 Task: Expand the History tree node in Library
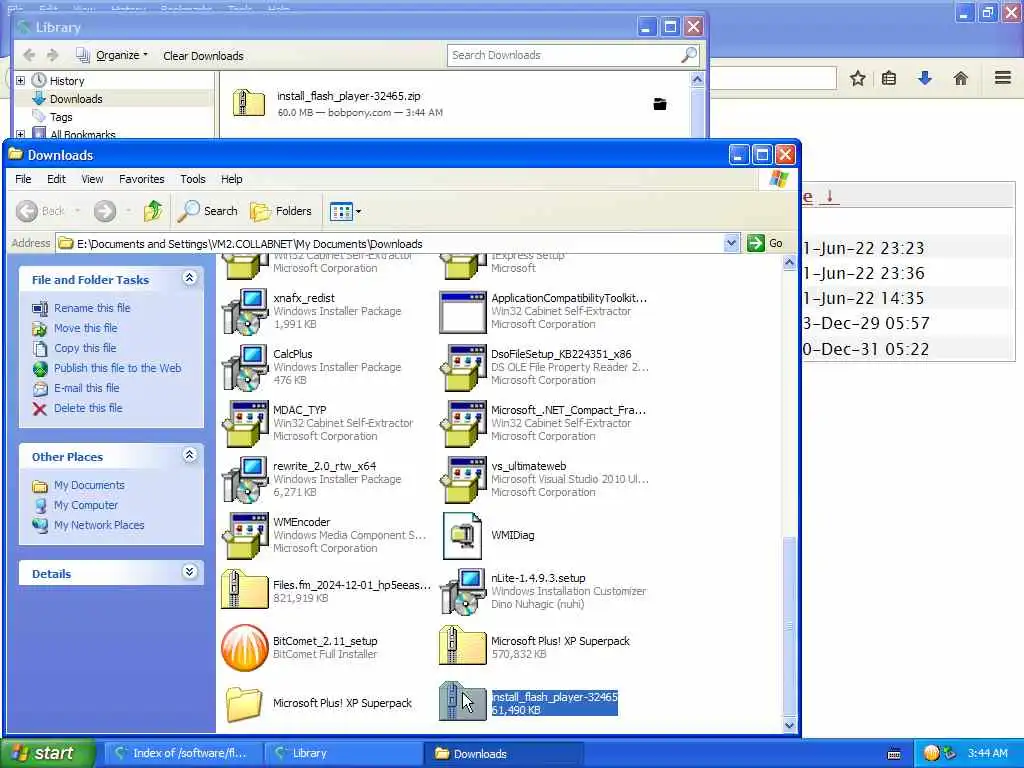20,80
